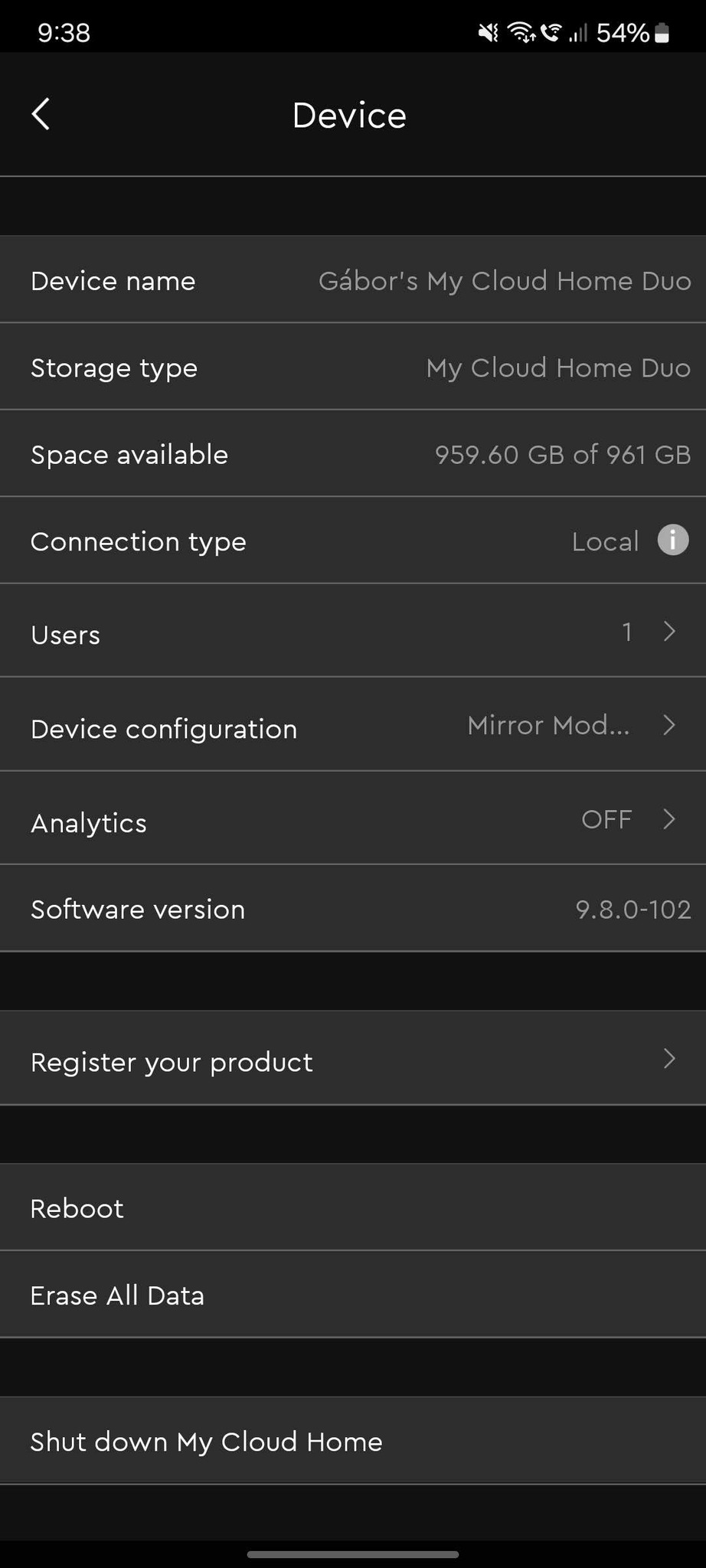Tap the Wi-Fi calling status icon
This screenshot has height=1568, width=706.
coord(550,33)
